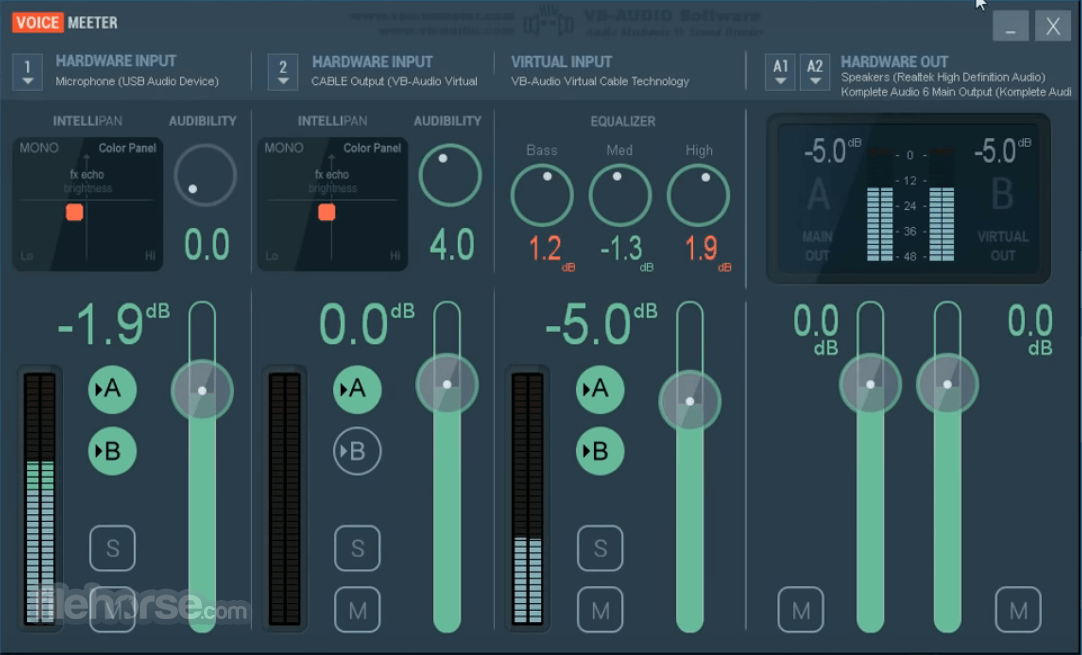Viewport: 1082px width, 655px height.
Task: Click the Microphone (USB Audio Device) label
Action: [137, 81]
